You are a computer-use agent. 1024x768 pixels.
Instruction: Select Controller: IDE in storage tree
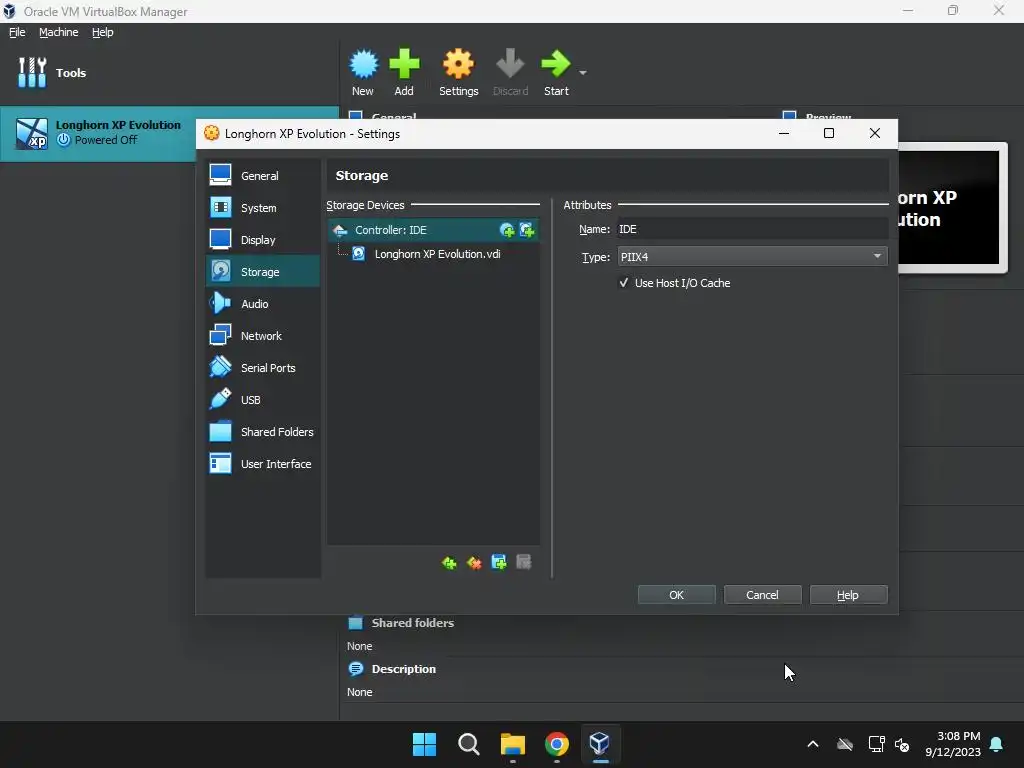point(433,230)
